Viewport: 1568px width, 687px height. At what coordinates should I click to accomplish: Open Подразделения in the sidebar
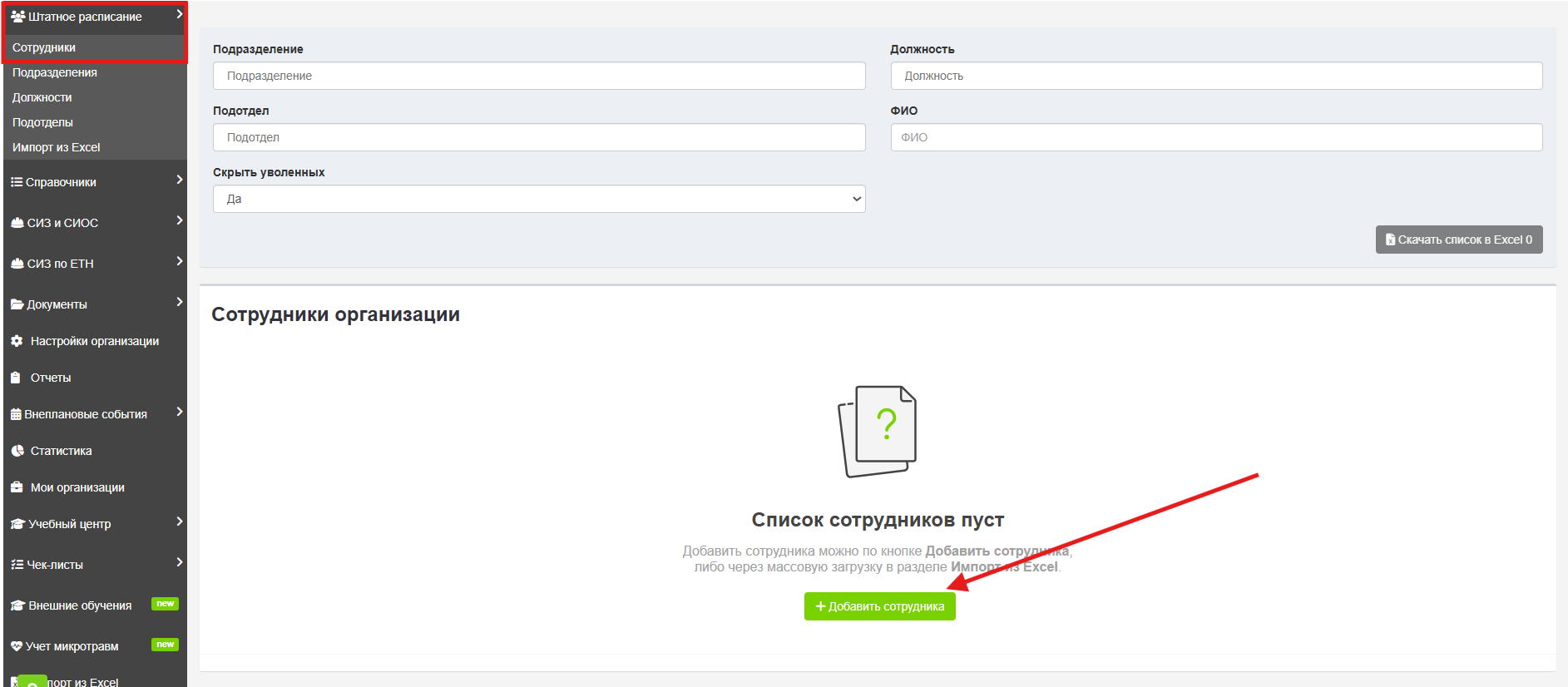click(55, 72)
